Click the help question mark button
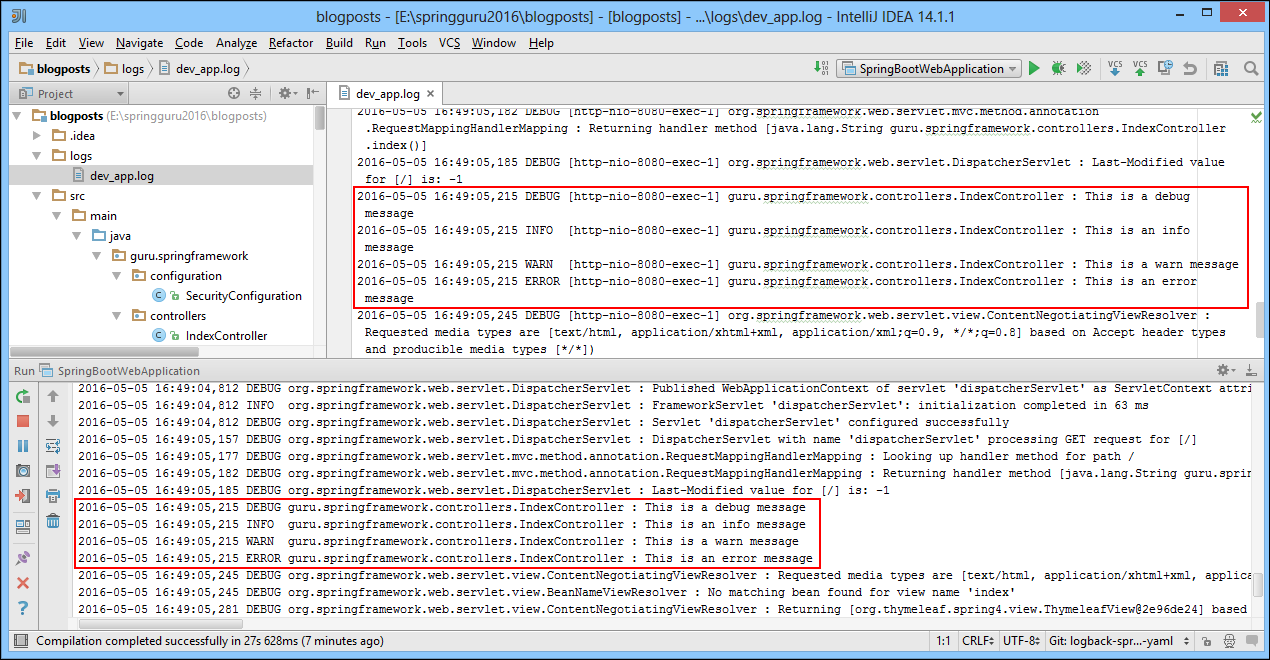Screen dimensions: 1270x660 pyautogui.click(x=22, y=605)
